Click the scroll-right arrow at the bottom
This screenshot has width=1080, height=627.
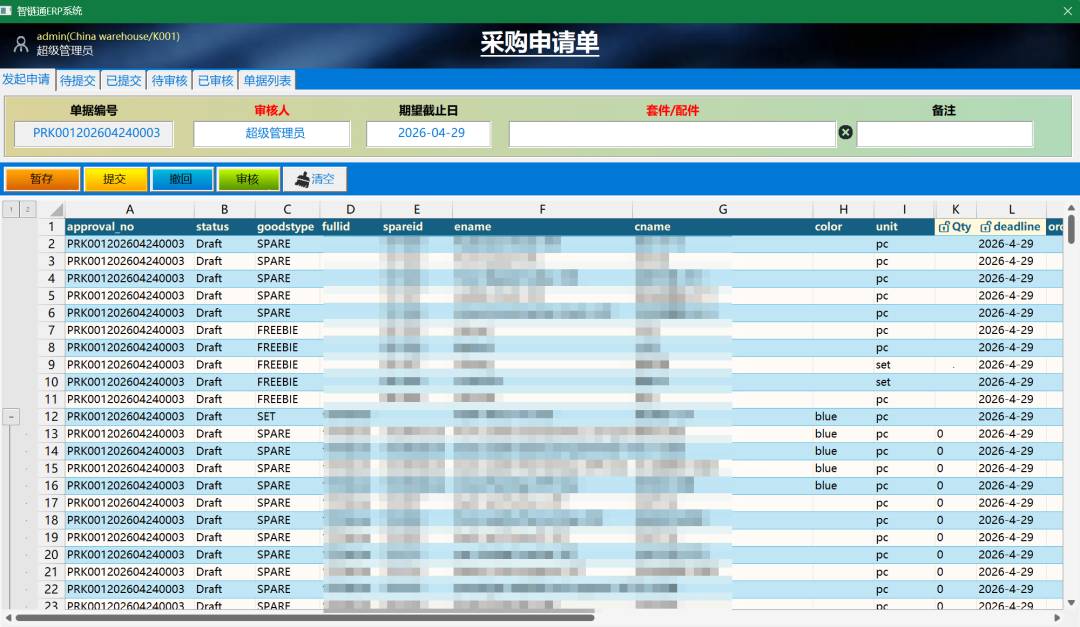1057,617
